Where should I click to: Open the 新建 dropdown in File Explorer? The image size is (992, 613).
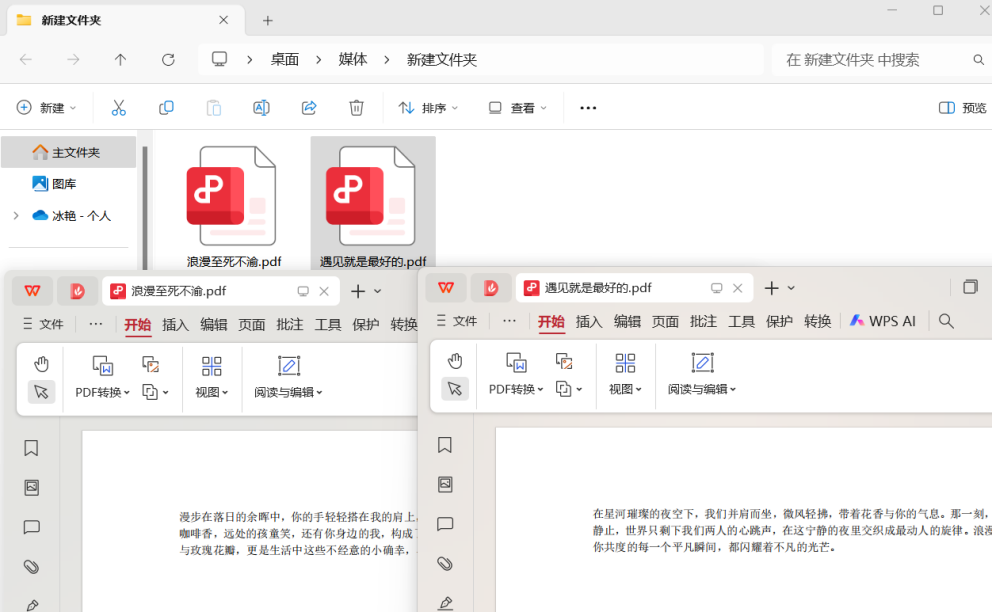(46, 108)
